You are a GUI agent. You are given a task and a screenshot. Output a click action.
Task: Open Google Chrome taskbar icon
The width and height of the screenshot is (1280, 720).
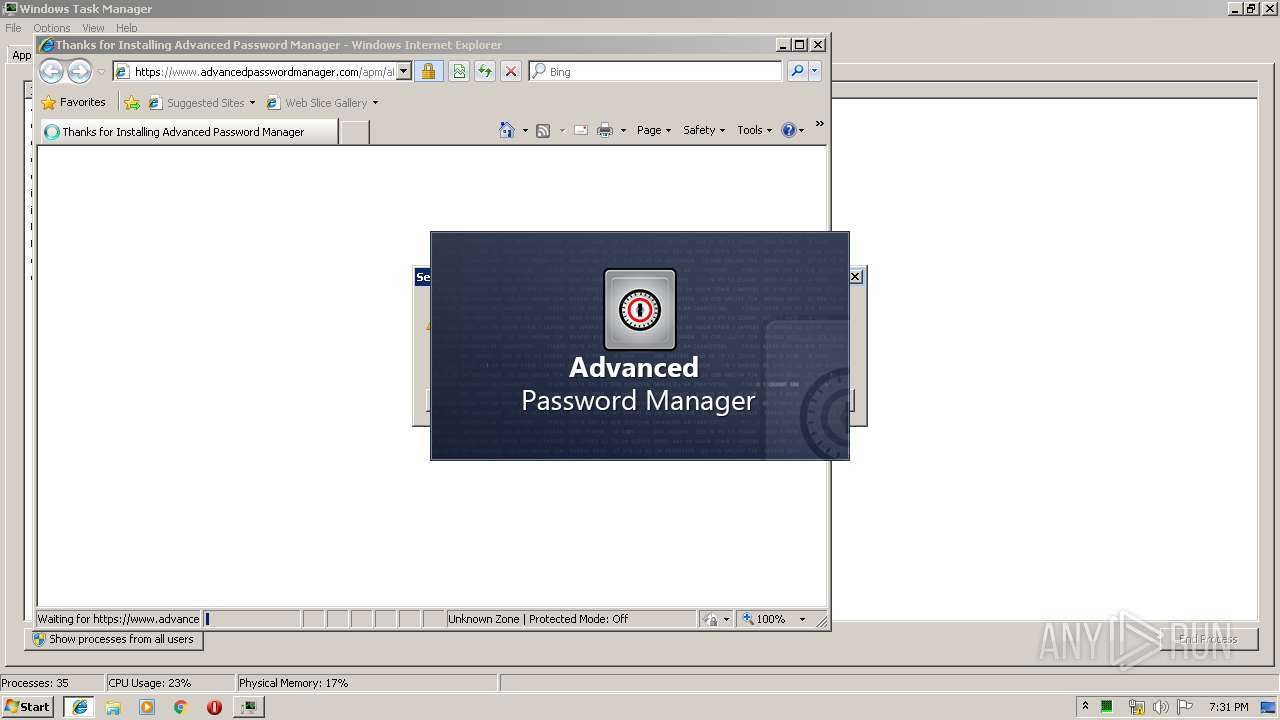point(181,707)
